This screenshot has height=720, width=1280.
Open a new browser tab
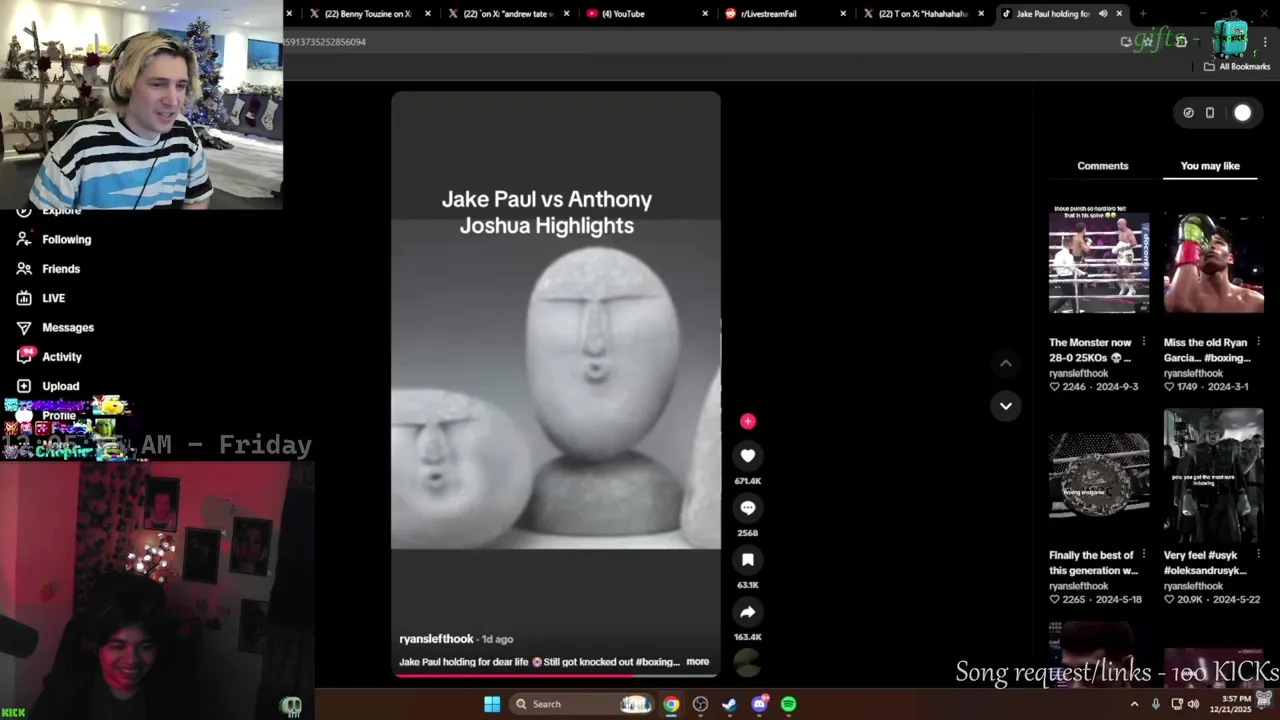(x=1143, y=14)
